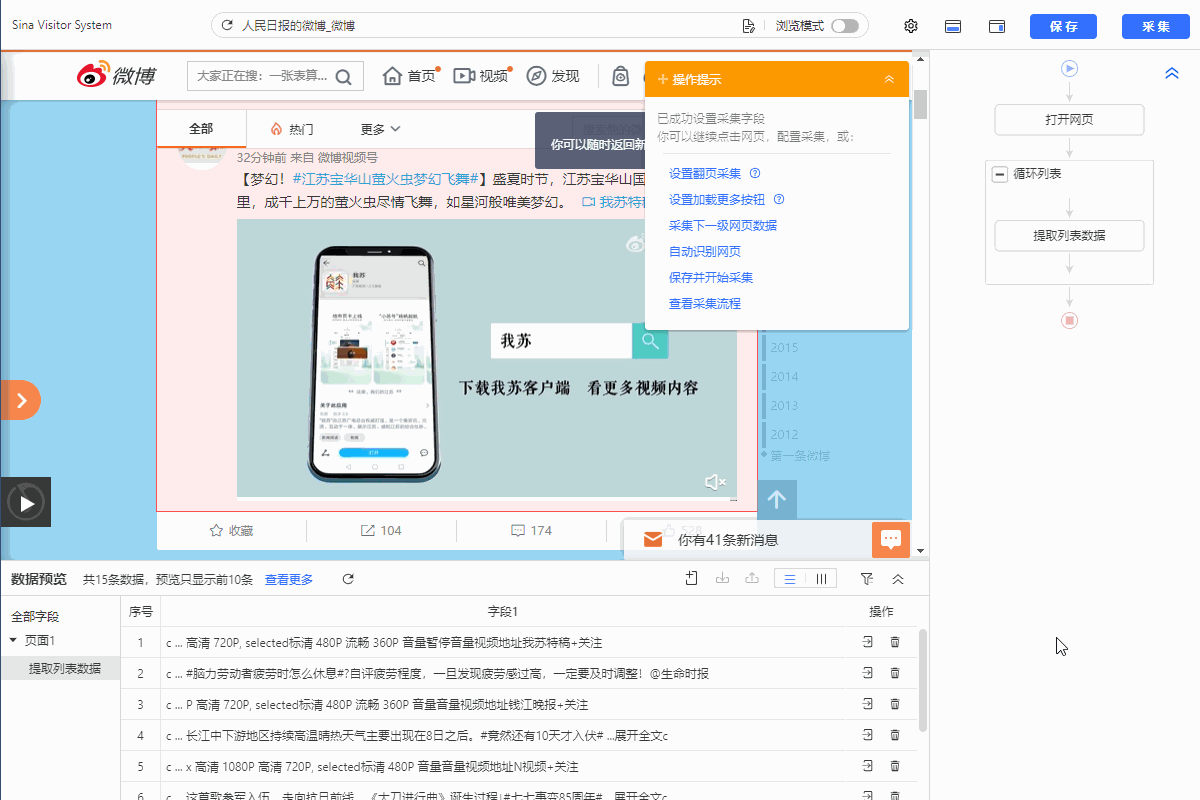Click the search magnifier inside the video
This screenshot has height=800, width=1200.
point(650,341)
